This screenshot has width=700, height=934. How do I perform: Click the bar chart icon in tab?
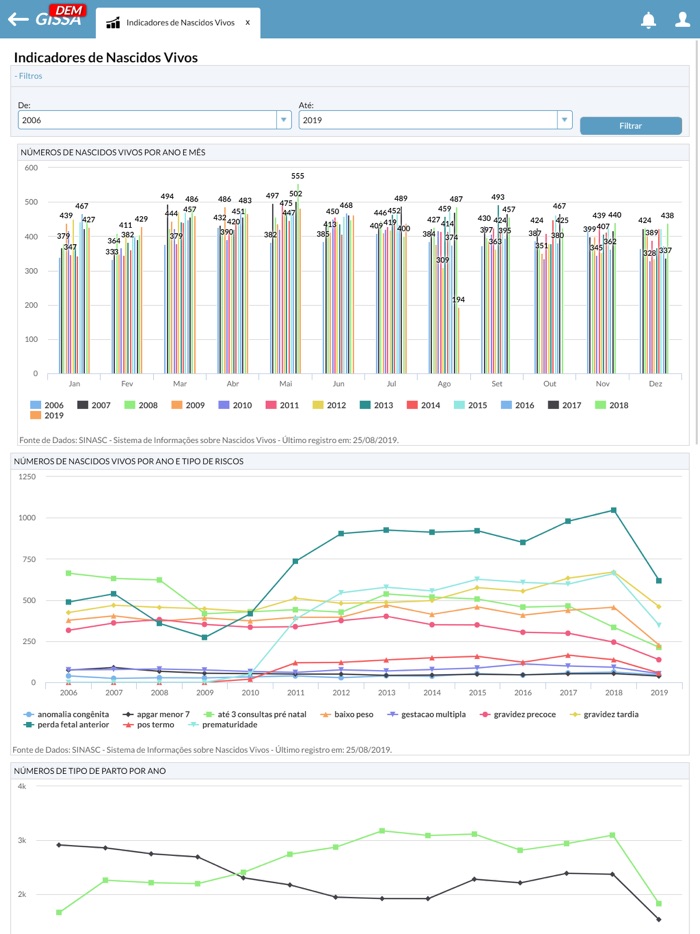tap(113, 22)
